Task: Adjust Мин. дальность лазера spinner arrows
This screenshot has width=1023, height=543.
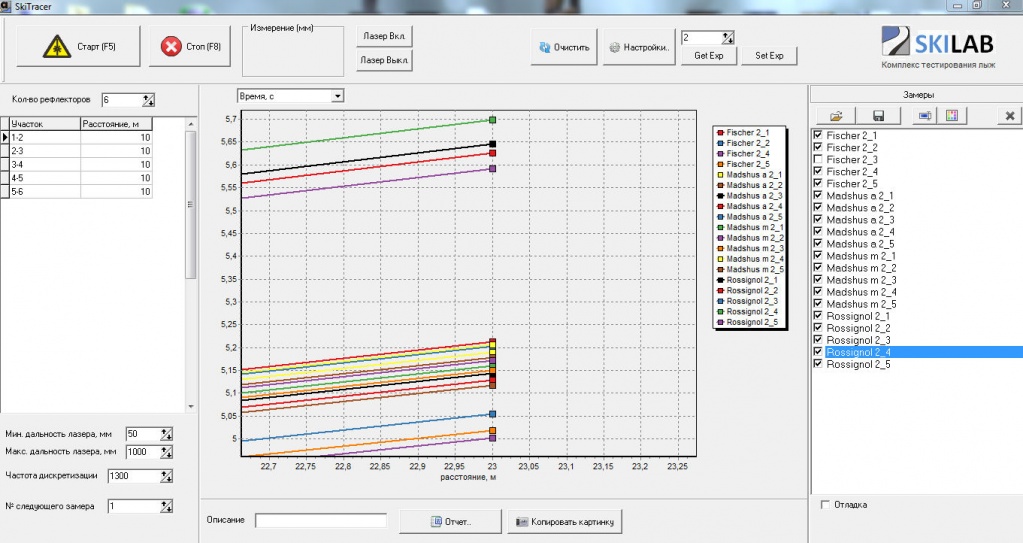Action: pyautogui.click(x=166, y=434)
